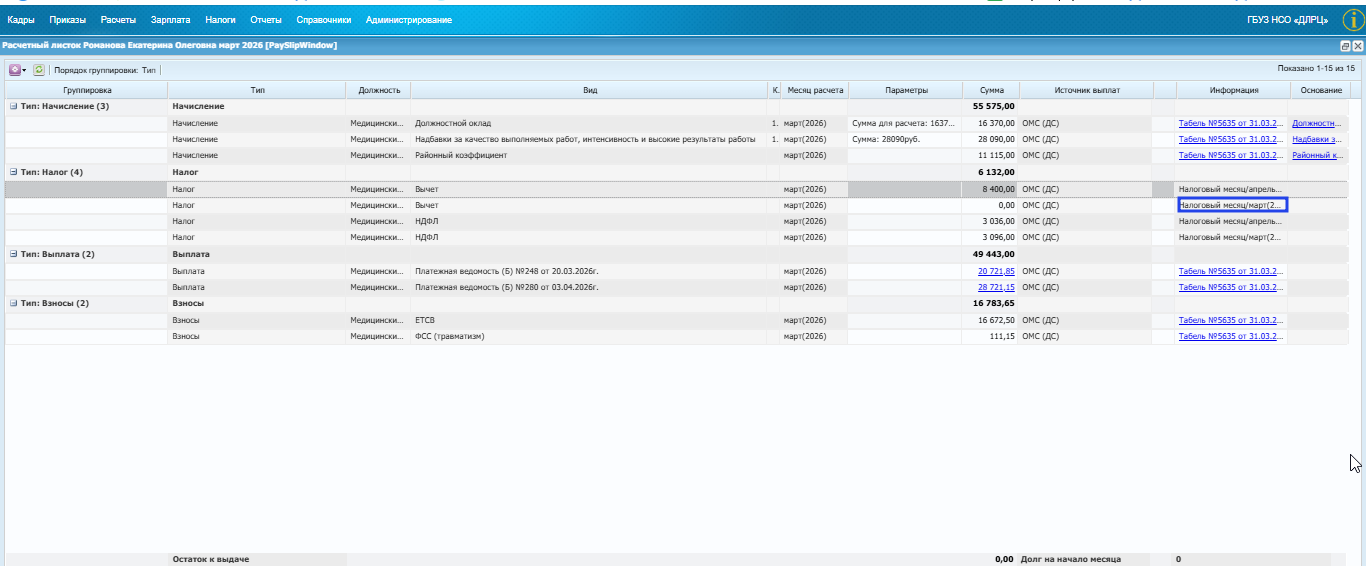Open the Кадры menu
The image size is (1366, 566).
point(21,20)
